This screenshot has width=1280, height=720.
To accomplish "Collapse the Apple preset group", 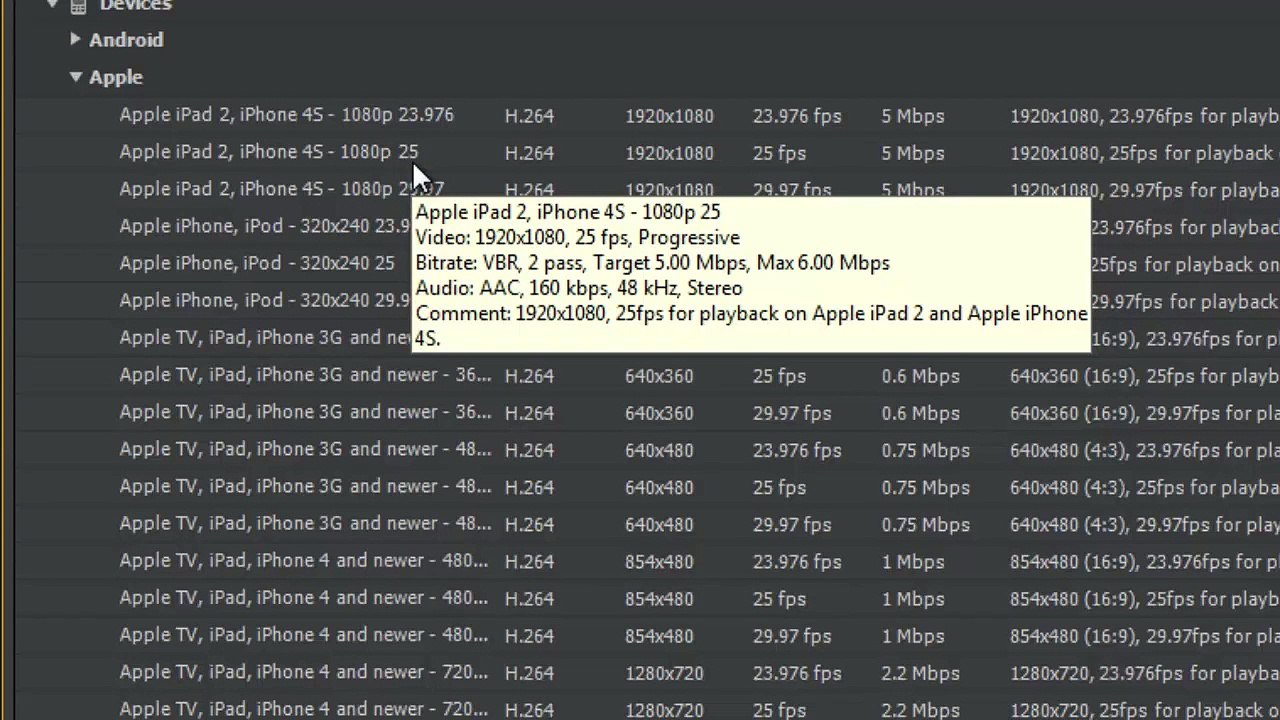I will tap(75, 77).
